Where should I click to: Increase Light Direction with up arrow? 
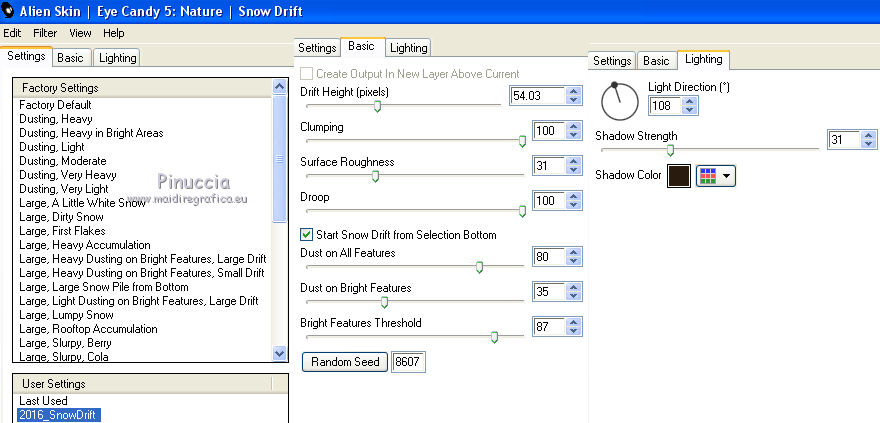[x=690, y=101]
